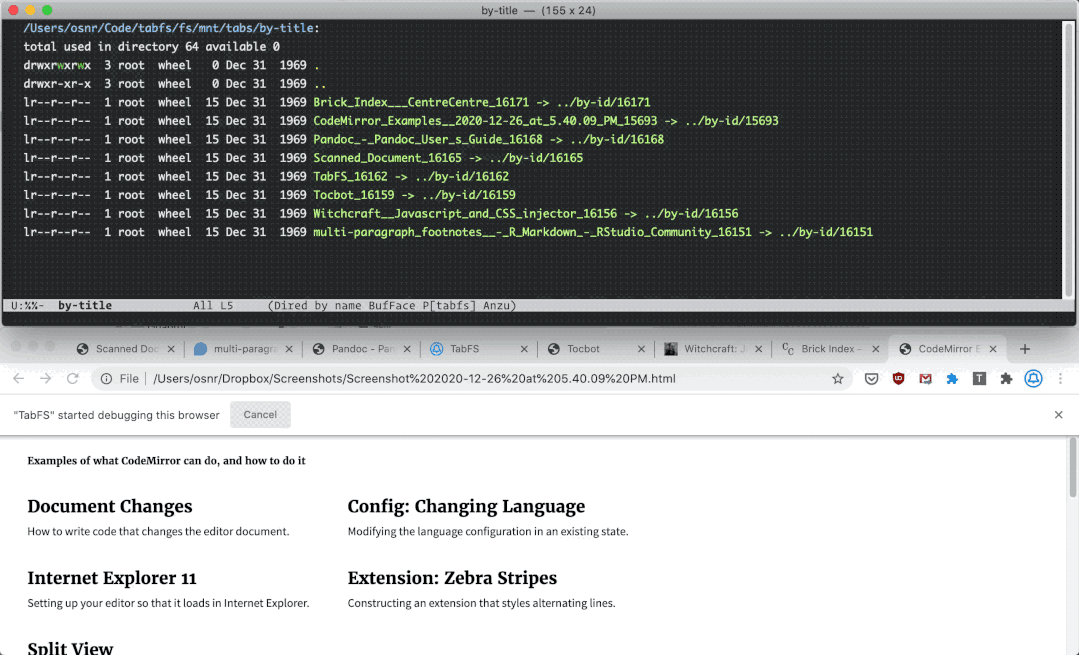This screenshot has height=655, width=1079.
Task: Click the terminal window title bar
Action: point(539,10)
